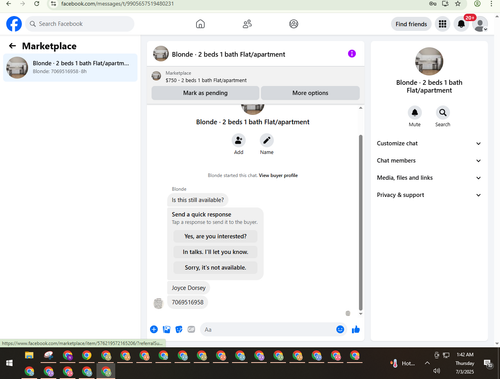Open the View buyer profile link

coord(278,175)
